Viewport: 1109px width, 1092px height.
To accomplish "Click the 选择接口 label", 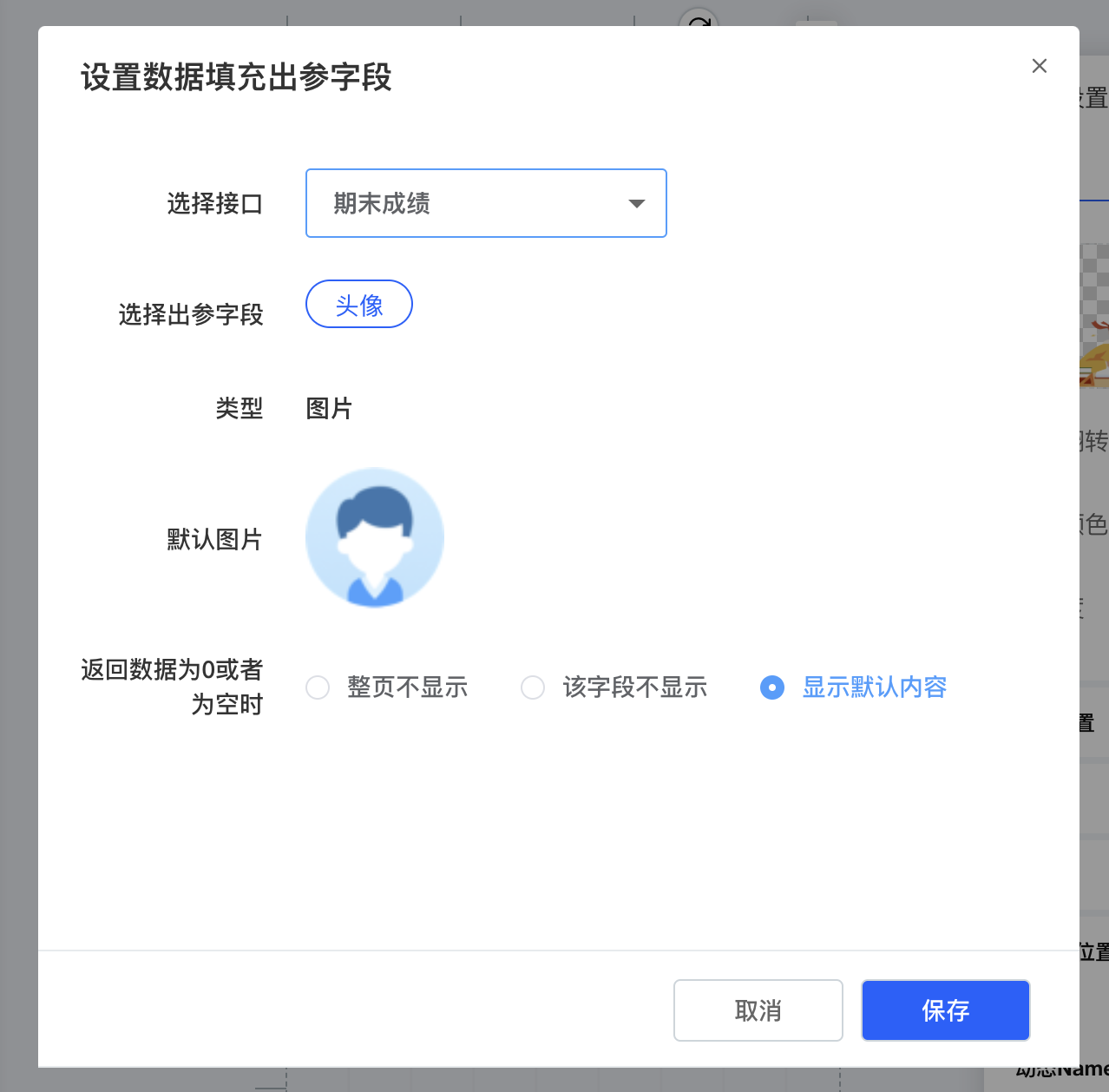I will pyautogui.click(x=215, y=204).
